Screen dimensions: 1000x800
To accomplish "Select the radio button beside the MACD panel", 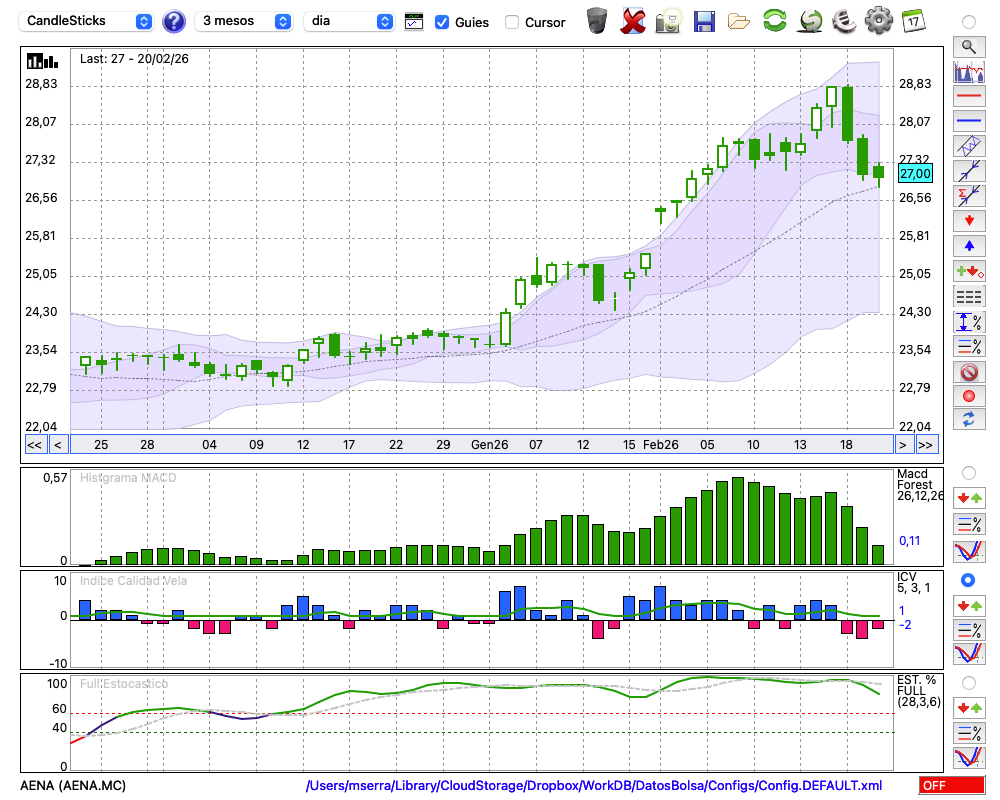I will coord(968,472).
